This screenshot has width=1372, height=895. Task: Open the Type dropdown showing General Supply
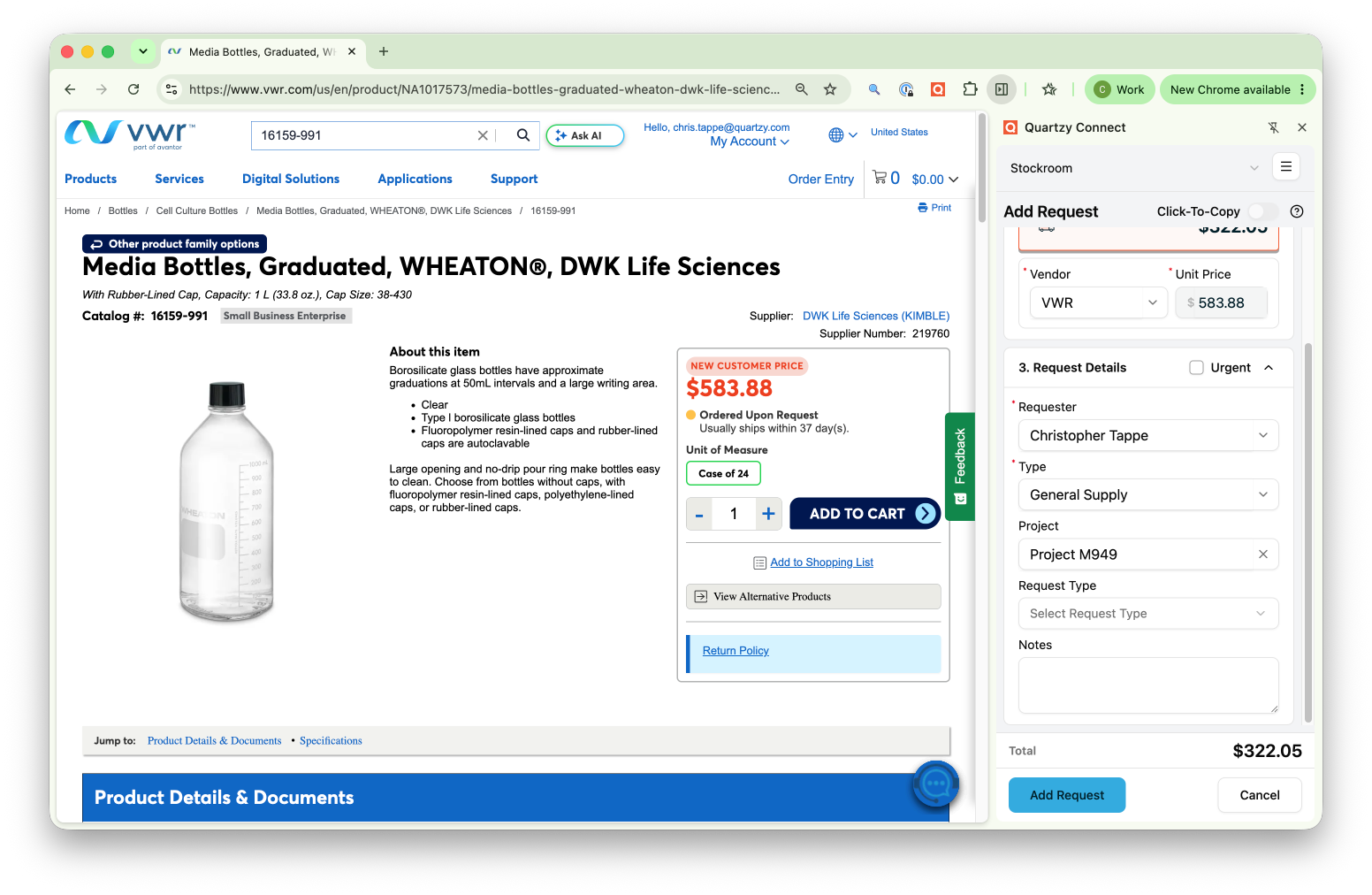tap(1148, 494)
